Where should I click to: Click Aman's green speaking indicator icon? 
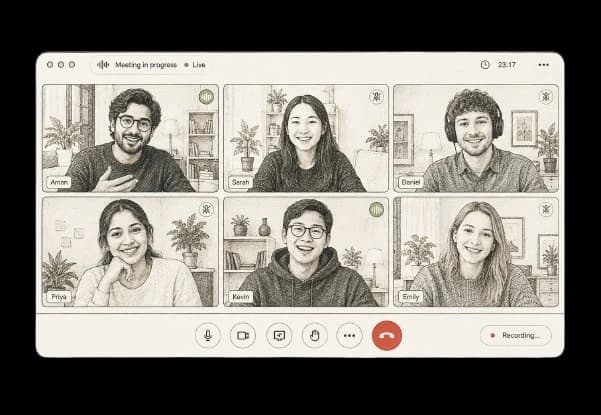[206, 97]
